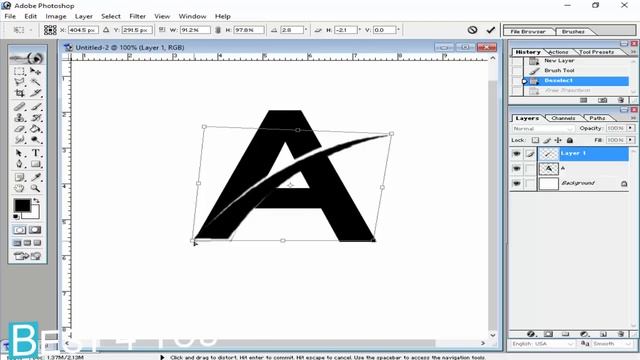Select the Brush tool in toolbox

36,107
